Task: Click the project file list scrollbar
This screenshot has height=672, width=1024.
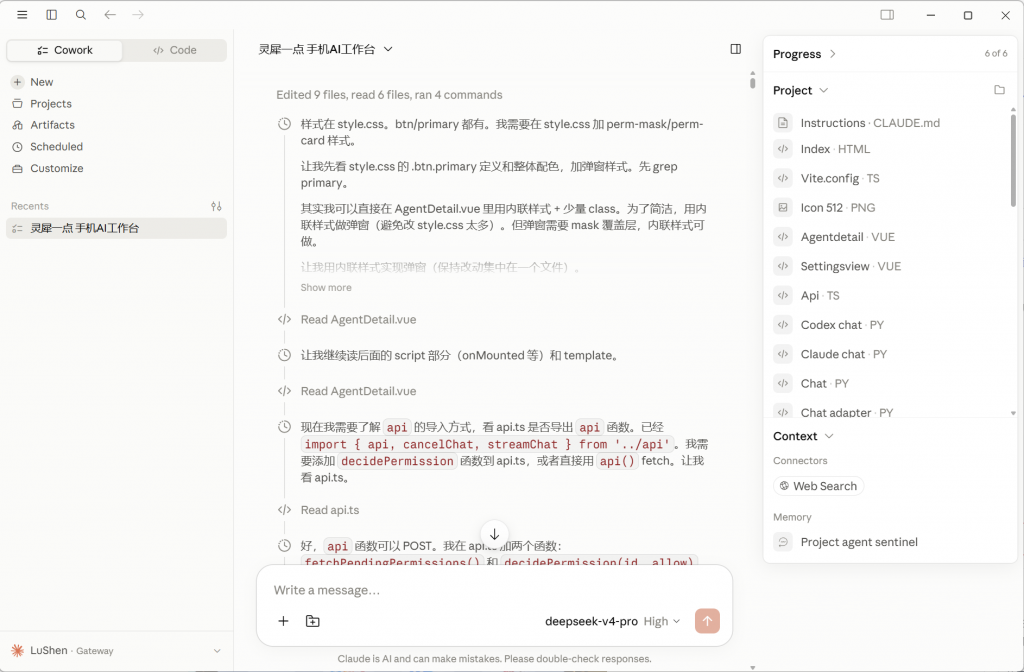Action: coord(1013,160)
